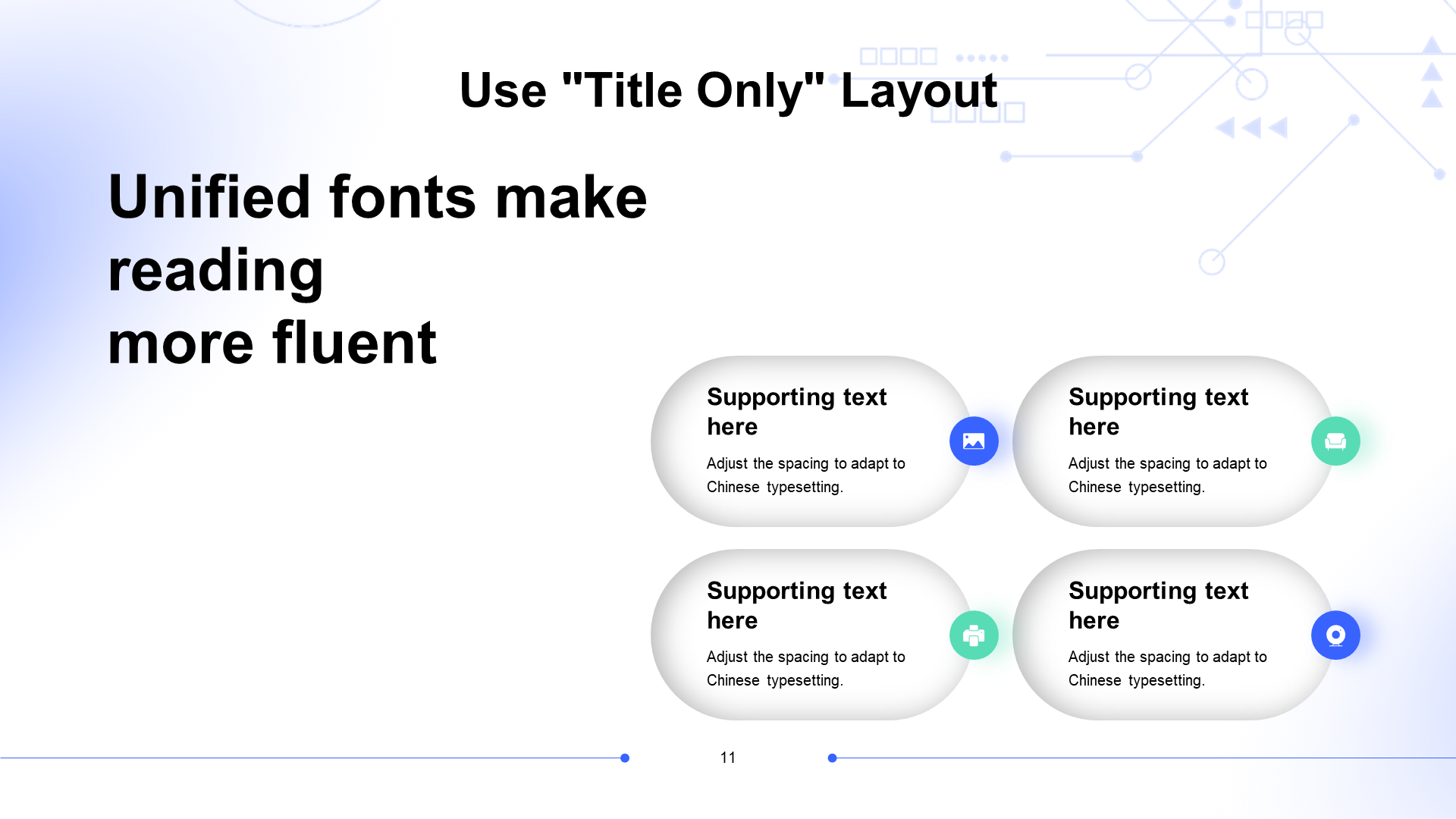Select 'Supporting text here' in the printer-icon card
The image size is (1456, 819).
796,605
